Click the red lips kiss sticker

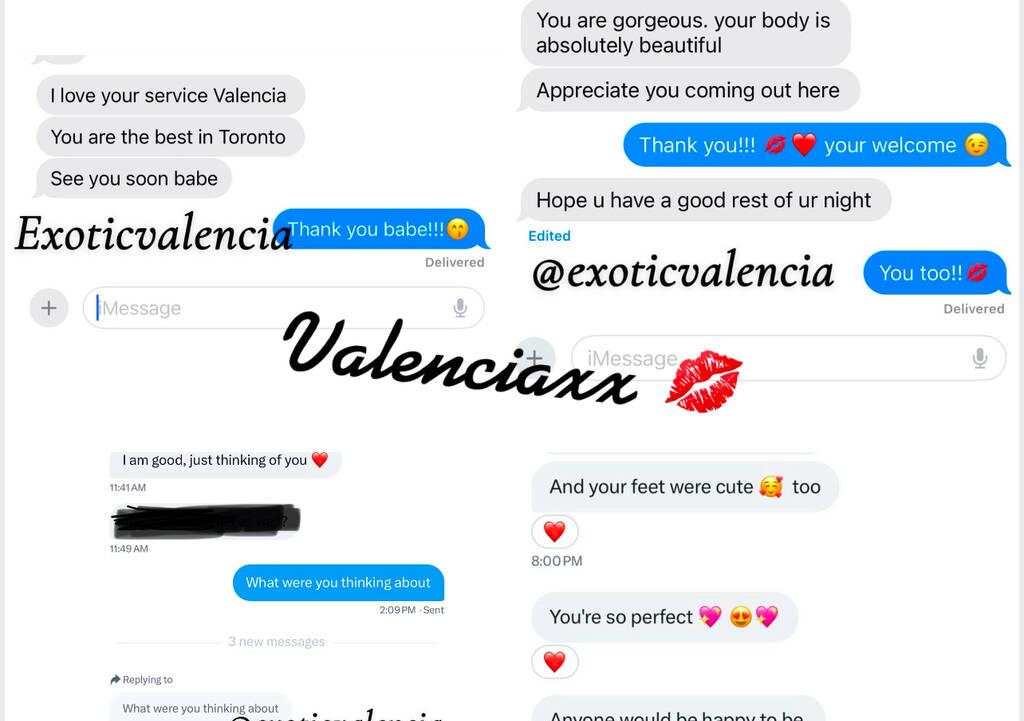[x=703, y=381]
